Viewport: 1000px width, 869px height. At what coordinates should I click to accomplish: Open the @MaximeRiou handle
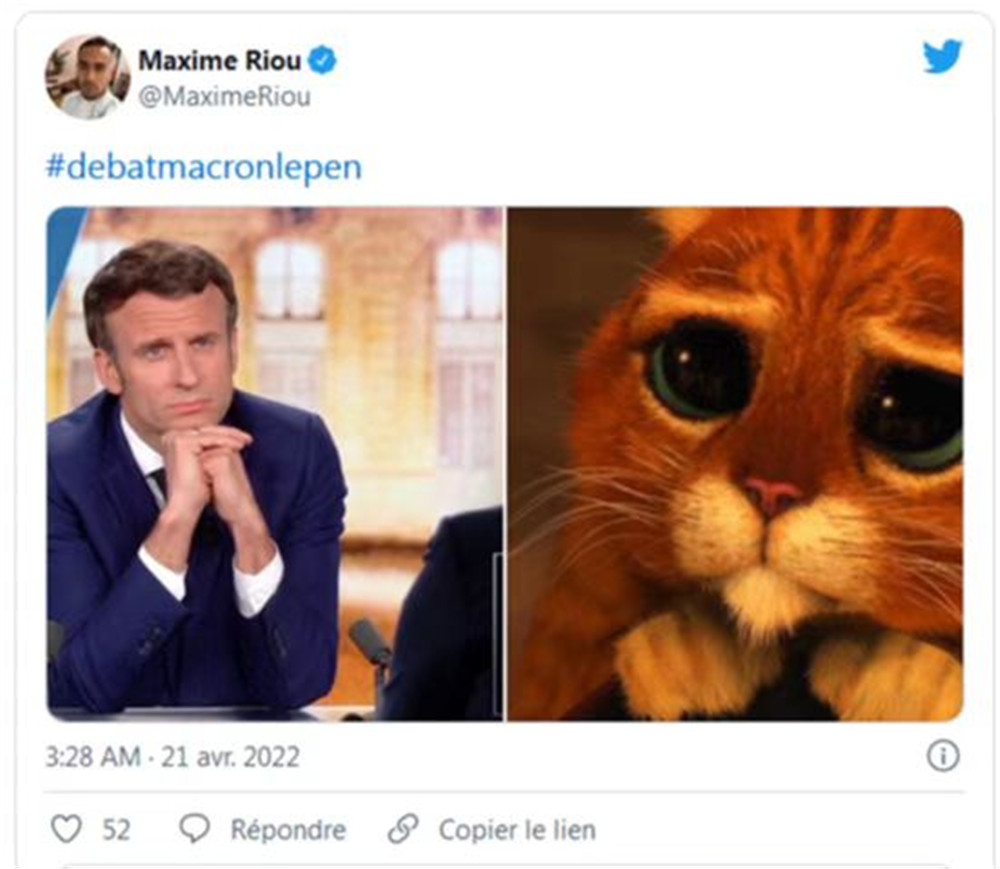pos(224,97)
